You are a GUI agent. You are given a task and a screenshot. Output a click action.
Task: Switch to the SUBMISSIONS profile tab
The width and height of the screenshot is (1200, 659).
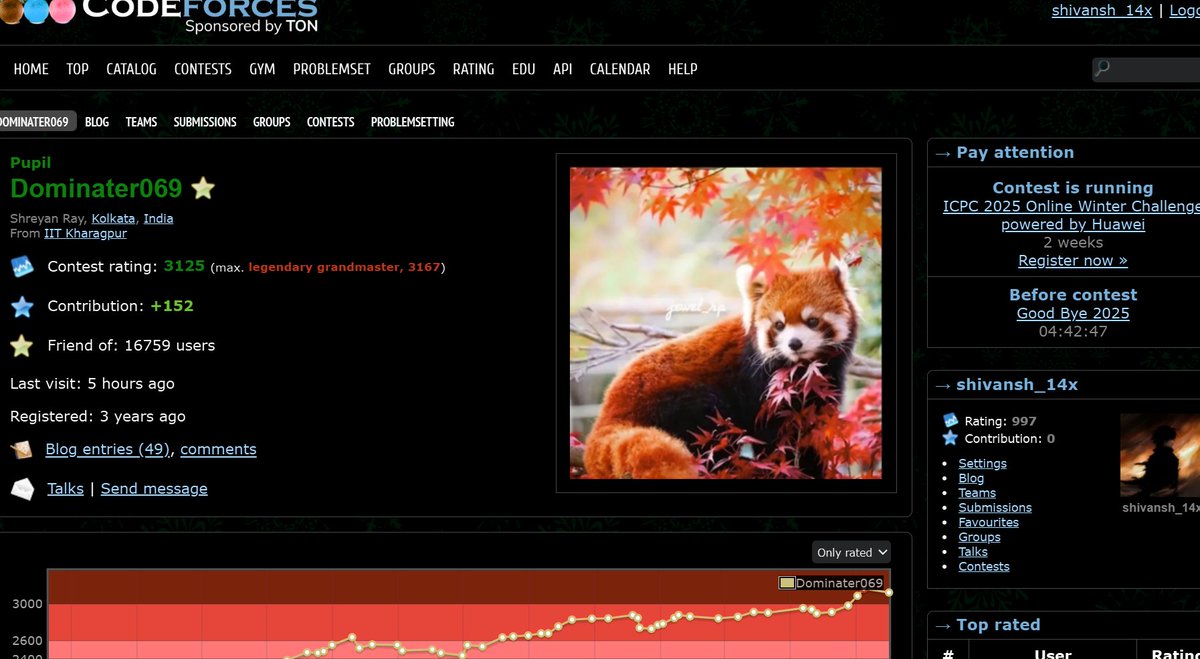click(x=205, y=122)
